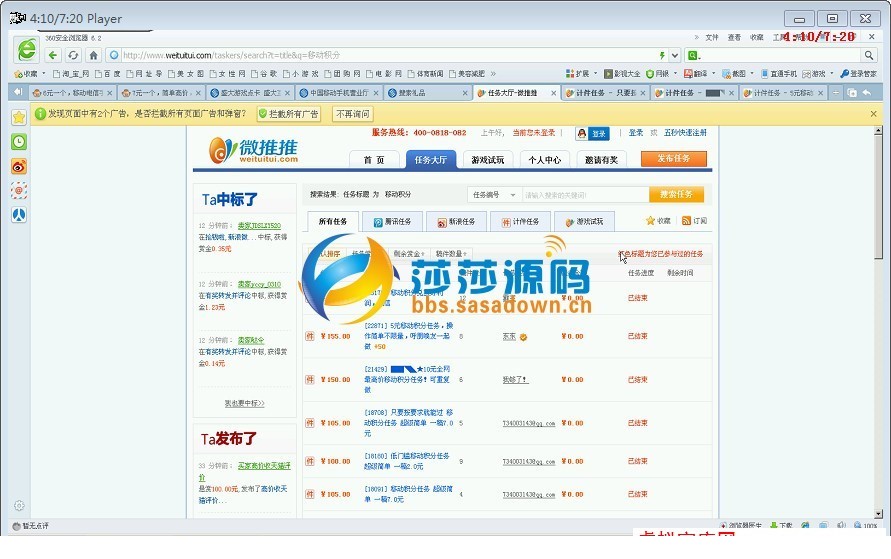Open the 淘宝网 bookmark
The height and width of the screenshot is (559, 891).
[x=71, y=73]
